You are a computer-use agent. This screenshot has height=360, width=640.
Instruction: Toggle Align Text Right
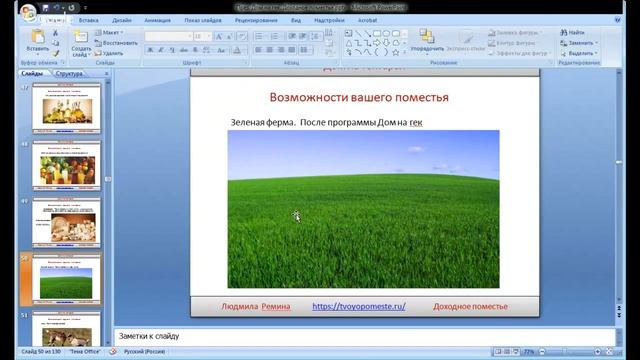(x=280, y=50)
